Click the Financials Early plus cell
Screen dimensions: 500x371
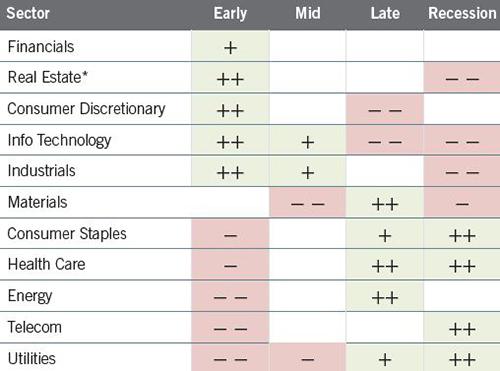(x=230, y=46)
